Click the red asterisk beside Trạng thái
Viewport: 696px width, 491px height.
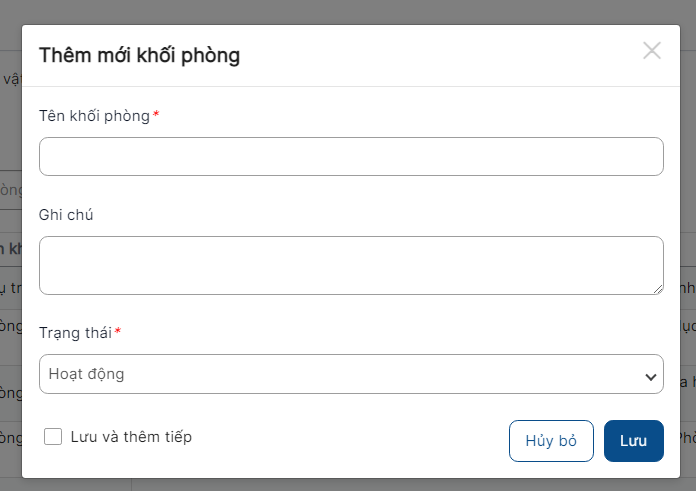click(118, 331)
